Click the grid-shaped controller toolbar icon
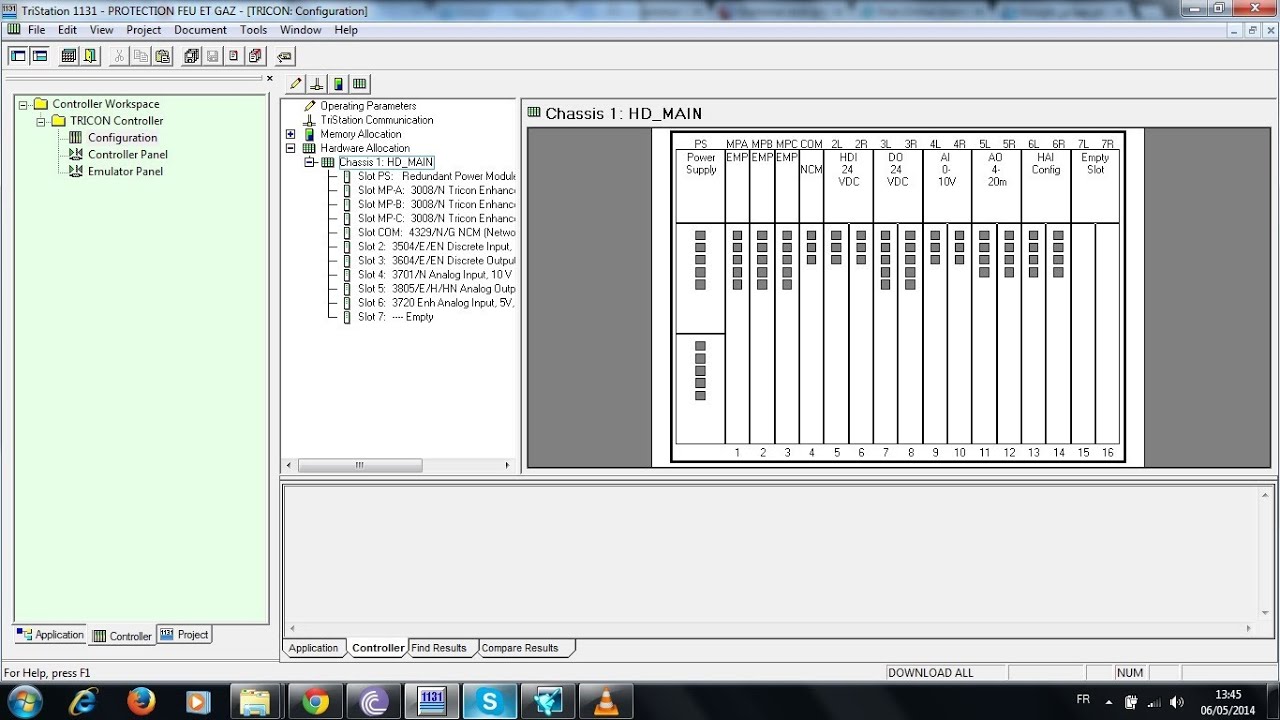The height and width of the screenshot is (720, 1280). click(x=69, y=56)
